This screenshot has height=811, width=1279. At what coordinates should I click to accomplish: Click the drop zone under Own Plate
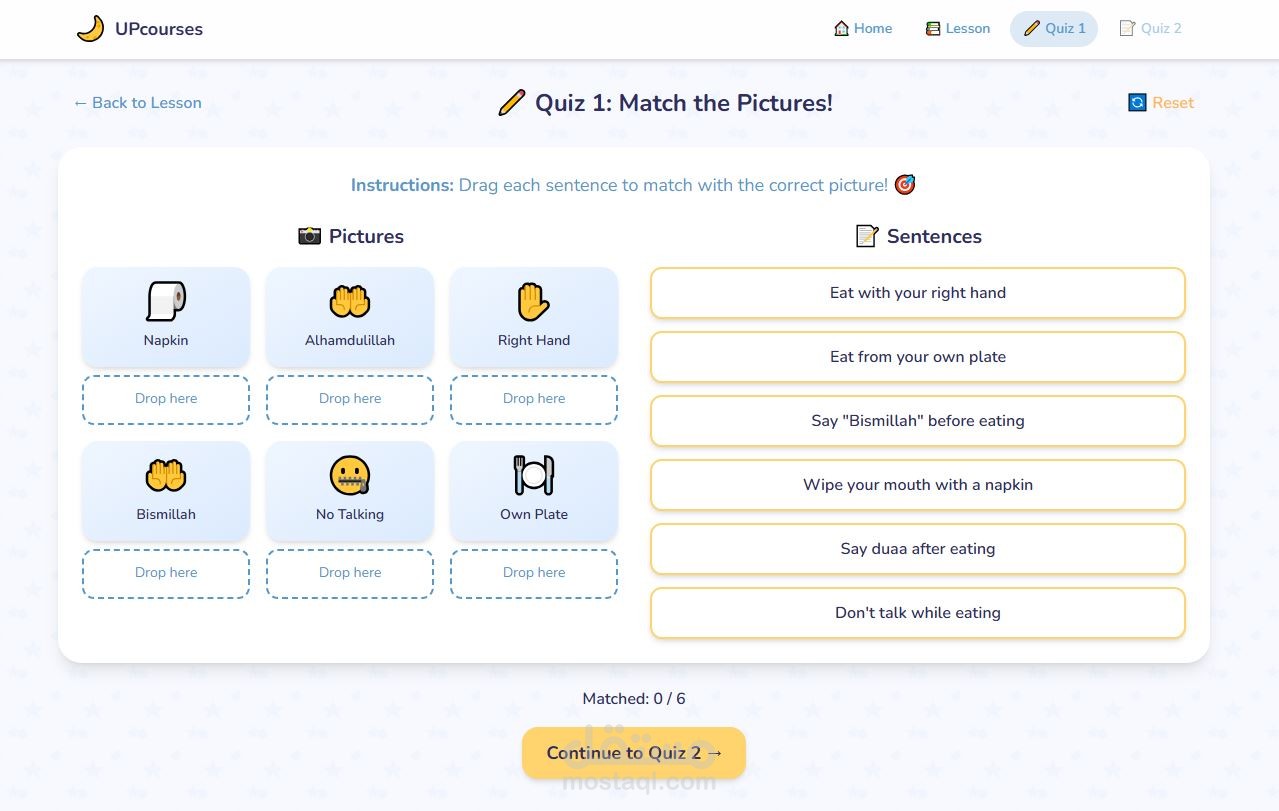tap(534, 573)
